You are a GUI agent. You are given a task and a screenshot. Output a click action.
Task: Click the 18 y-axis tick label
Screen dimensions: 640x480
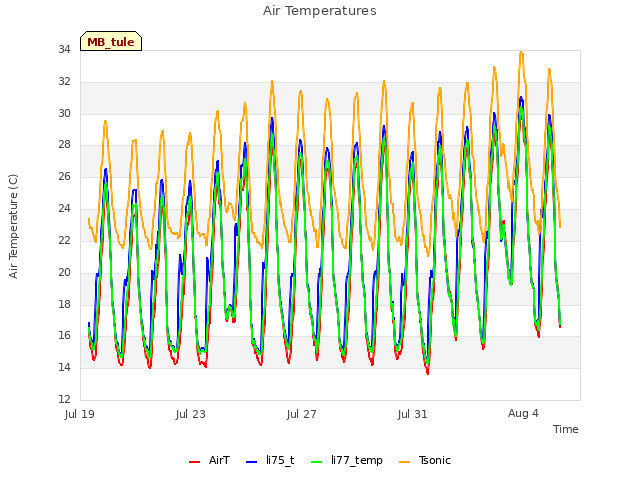[x=64, y=304]
